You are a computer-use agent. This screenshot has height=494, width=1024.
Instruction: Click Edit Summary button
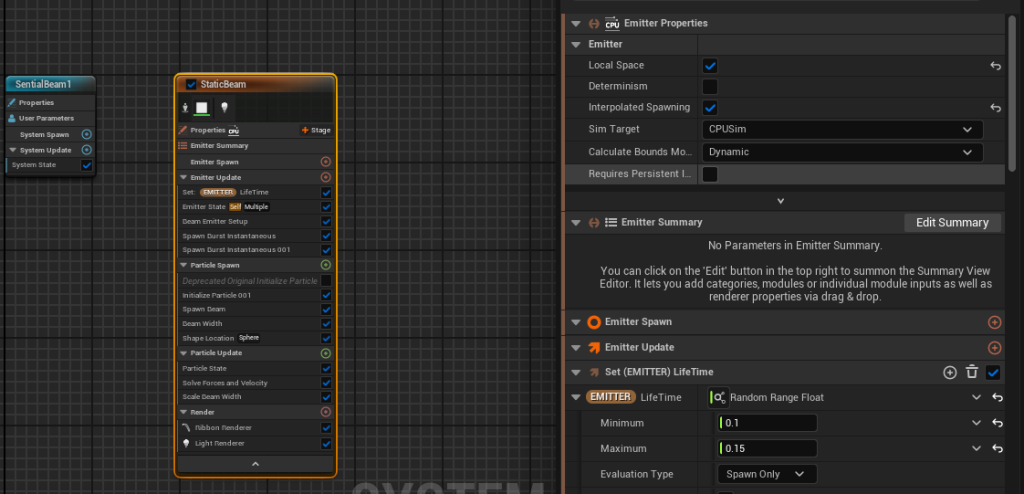(952, 223)
